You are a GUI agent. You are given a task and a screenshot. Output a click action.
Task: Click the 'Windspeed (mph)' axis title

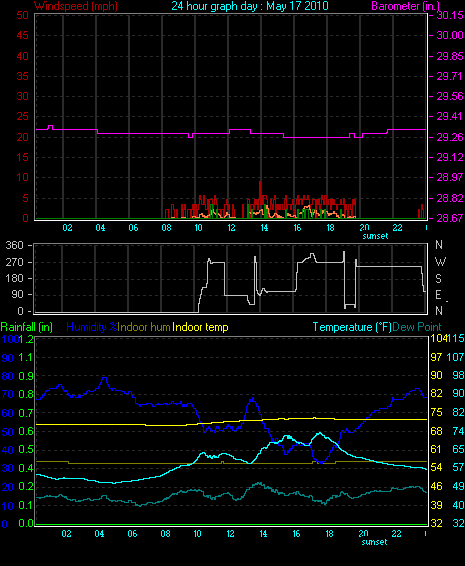(75, 6)
